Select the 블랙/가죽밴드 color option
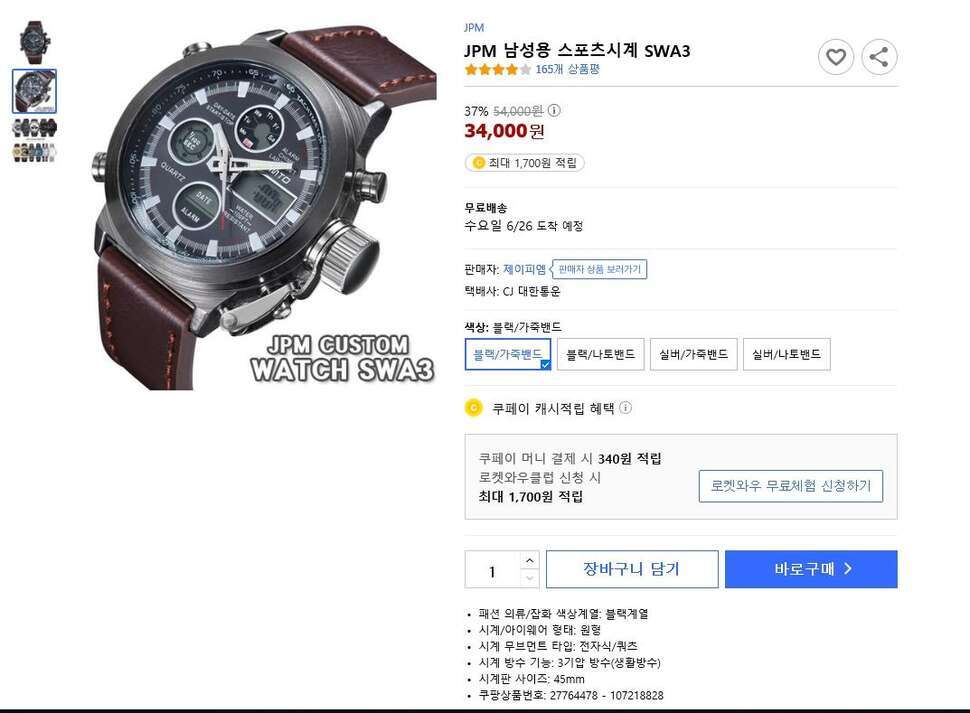This screenshot has width=970, height=713. pyautogui.click(x=508, y=354)
